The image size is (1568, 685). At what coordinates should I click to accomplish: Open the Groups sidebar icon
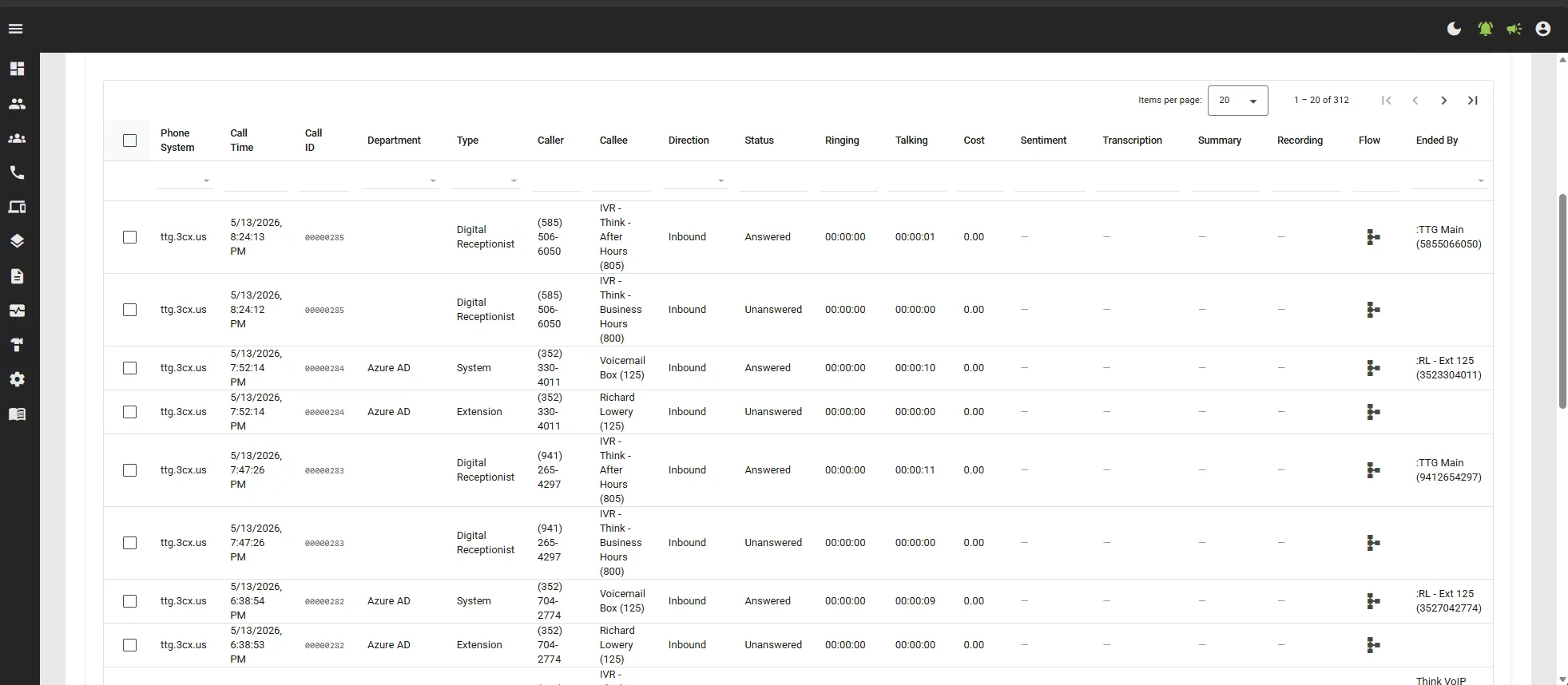pos(17,138)
